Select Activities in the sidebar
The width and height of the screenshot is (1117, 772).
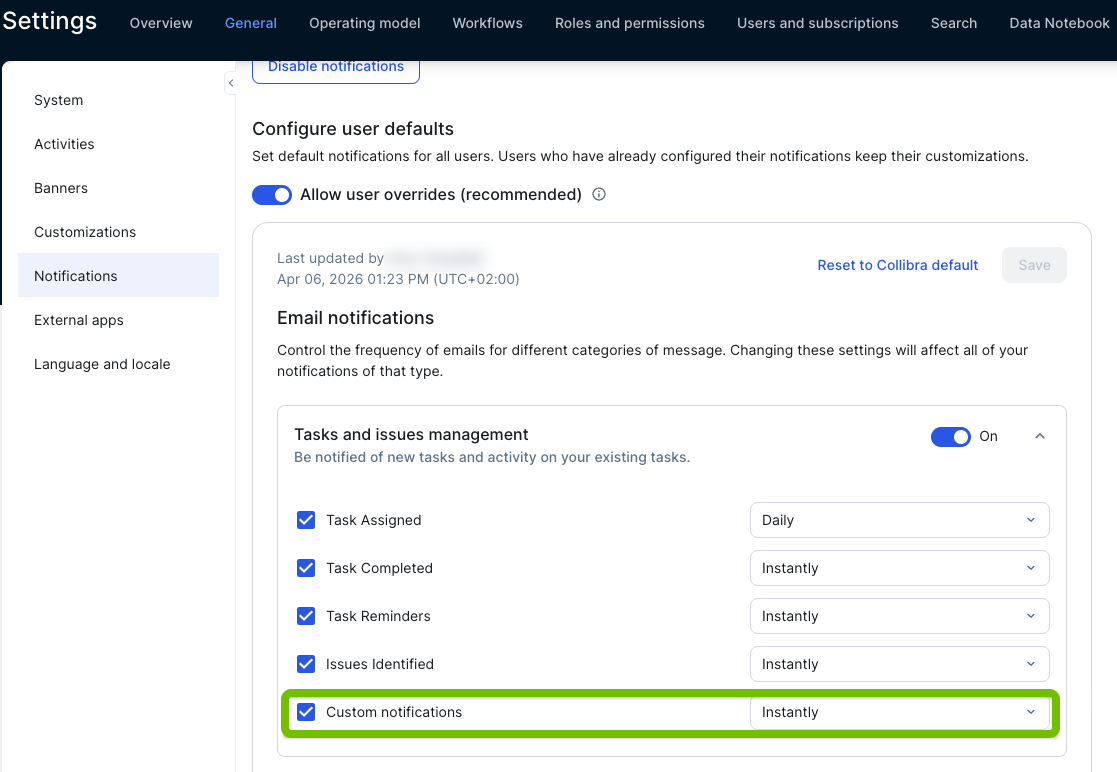point(64,144)
